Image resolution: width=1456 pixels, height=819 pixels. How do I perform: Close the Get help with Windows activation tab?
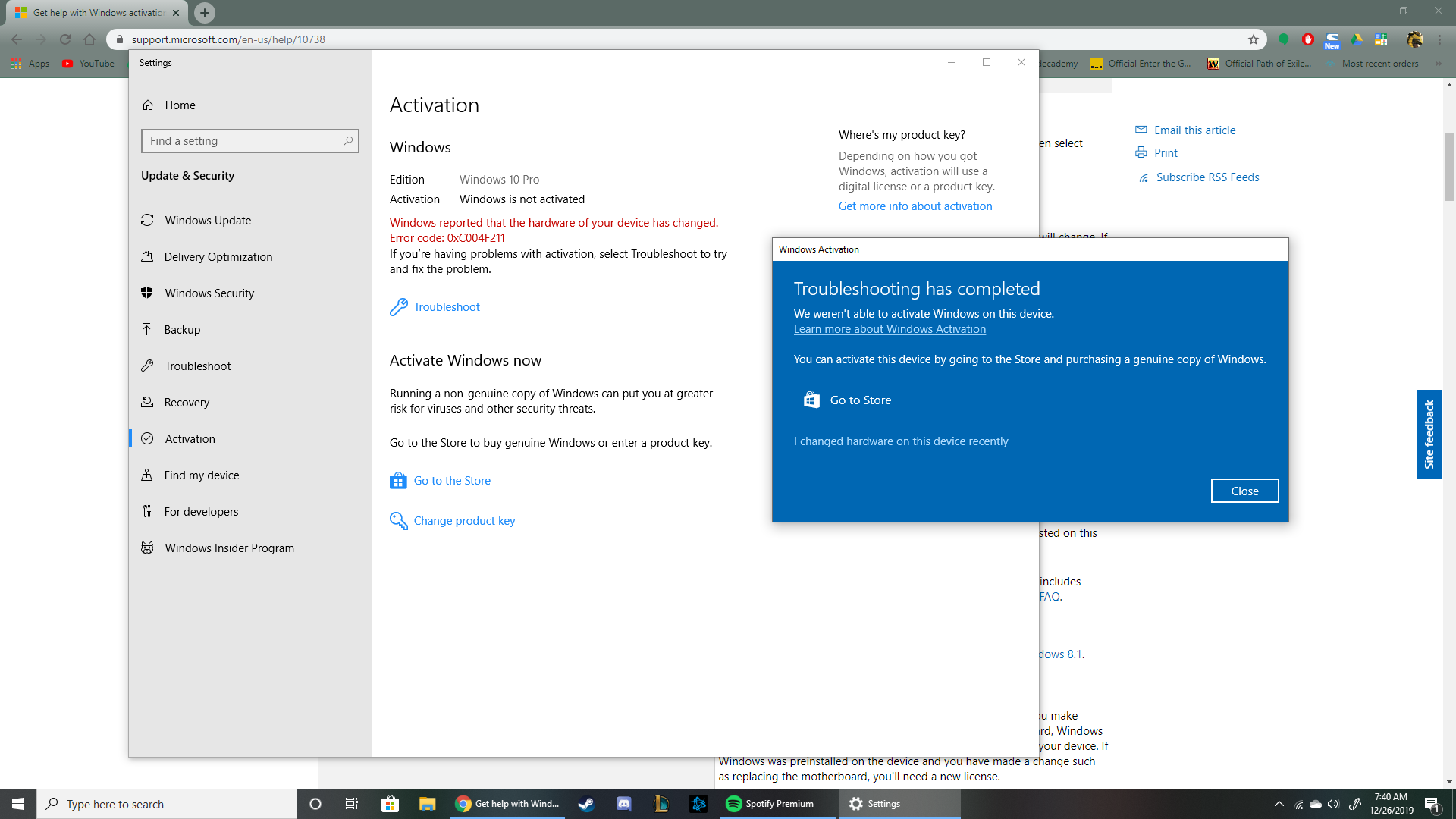point(176,13)
